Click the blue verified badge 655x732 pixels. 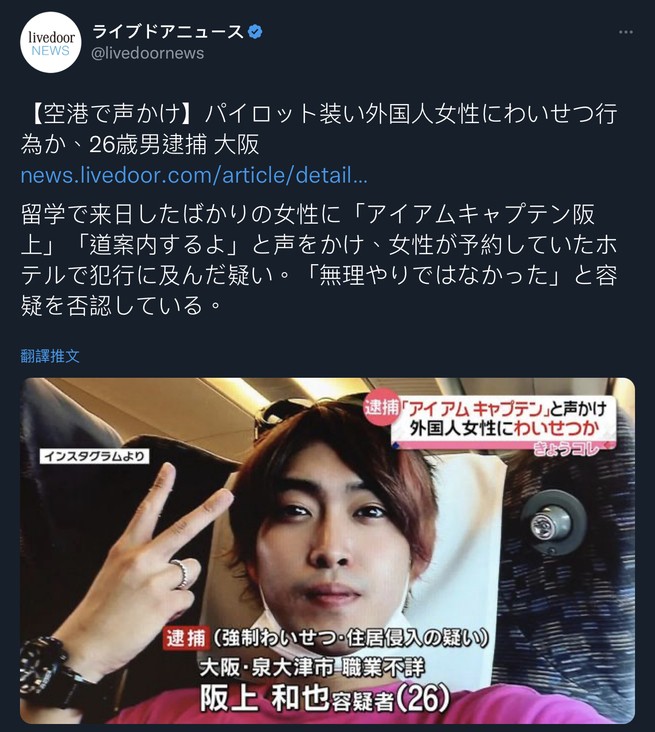coord(255,32)
